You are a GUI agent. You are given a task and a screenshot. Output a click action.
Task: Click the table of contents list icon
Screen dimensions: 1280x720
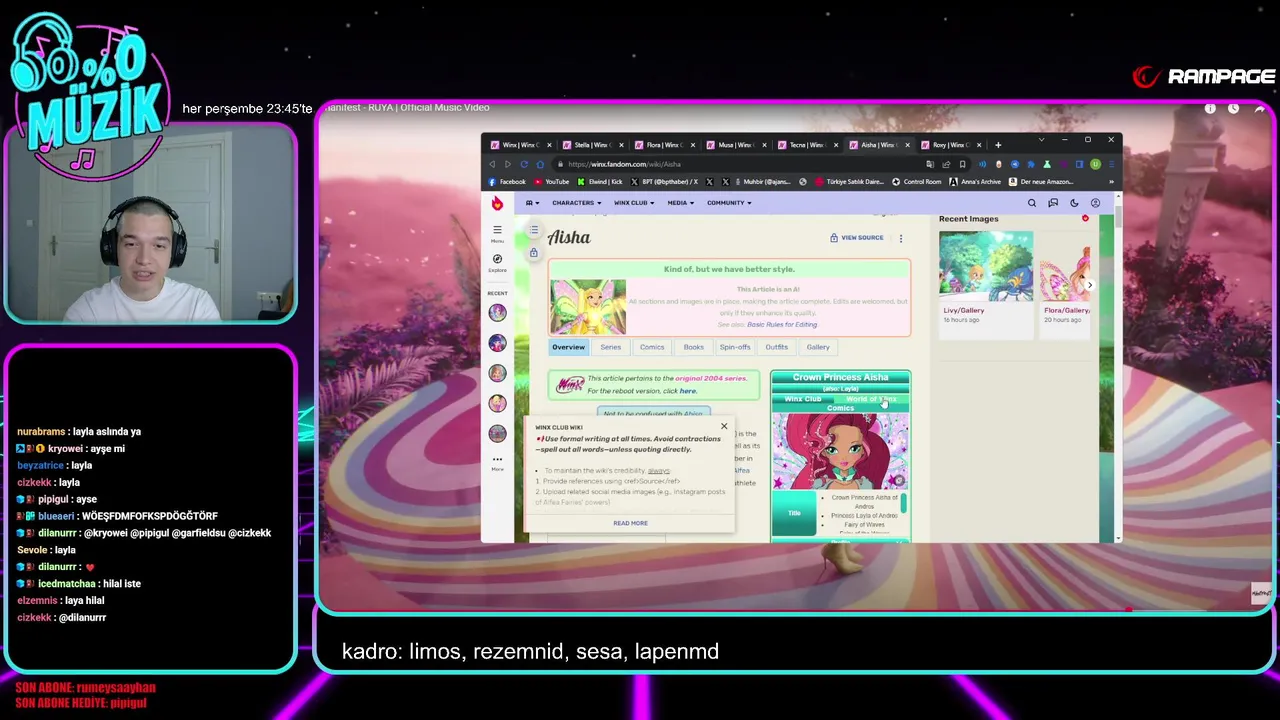534,231
